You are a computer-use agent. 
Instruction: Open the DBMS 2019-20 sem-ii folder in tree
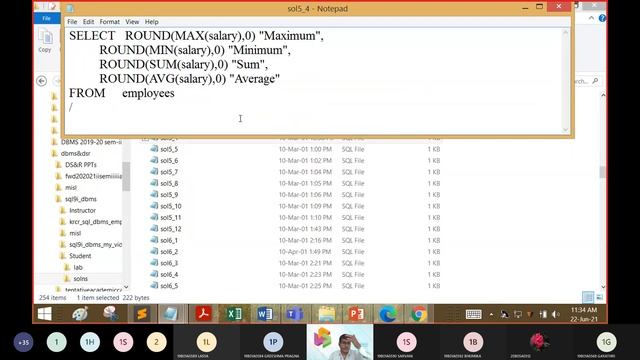point(91,142)
